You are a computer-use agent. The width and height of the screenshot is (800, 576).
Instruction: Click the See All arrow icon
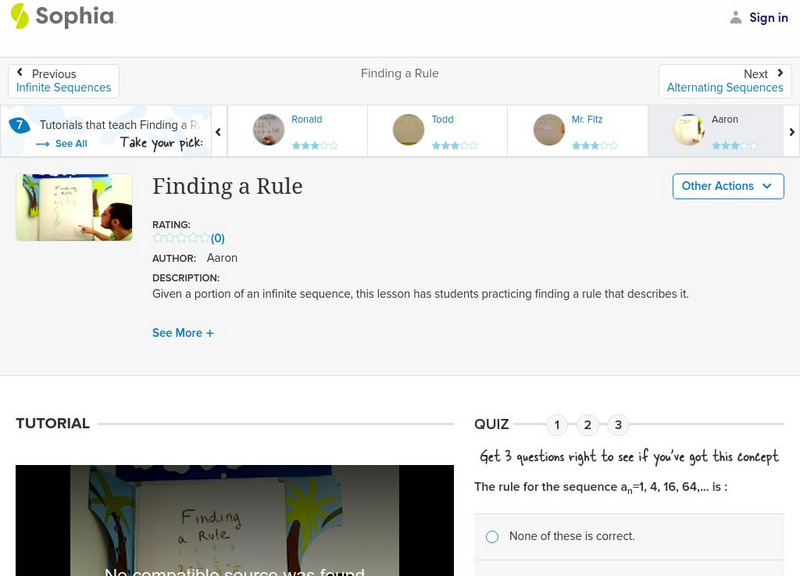pyautogui.click(x=40, y=144)
